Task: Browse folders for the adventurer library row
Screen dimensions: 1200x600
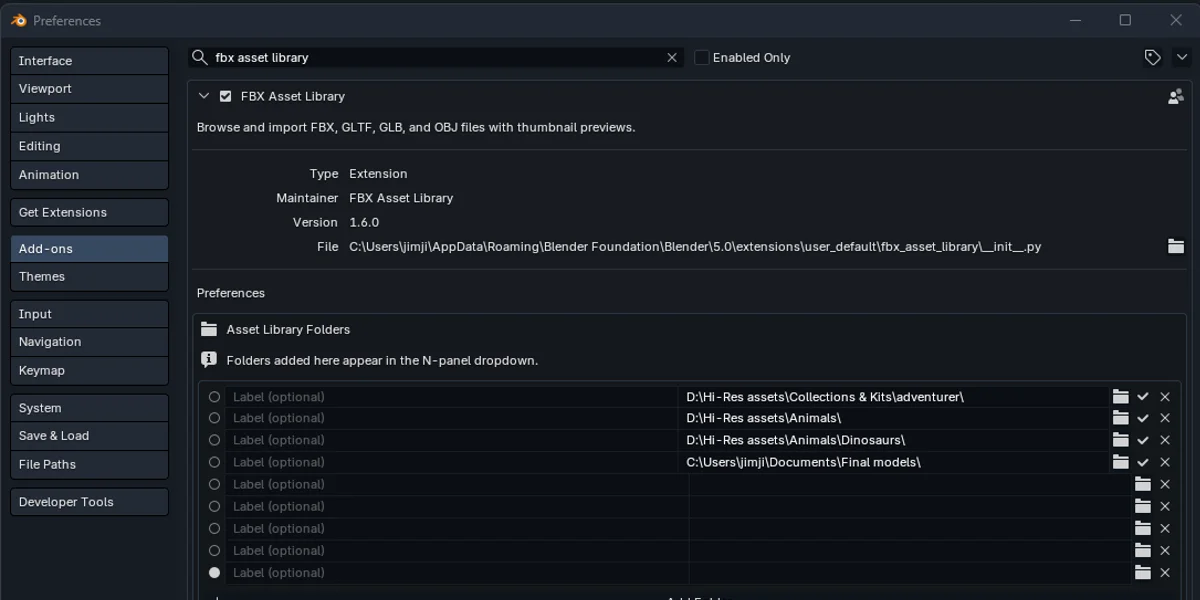Action: tap(1121, 396)
